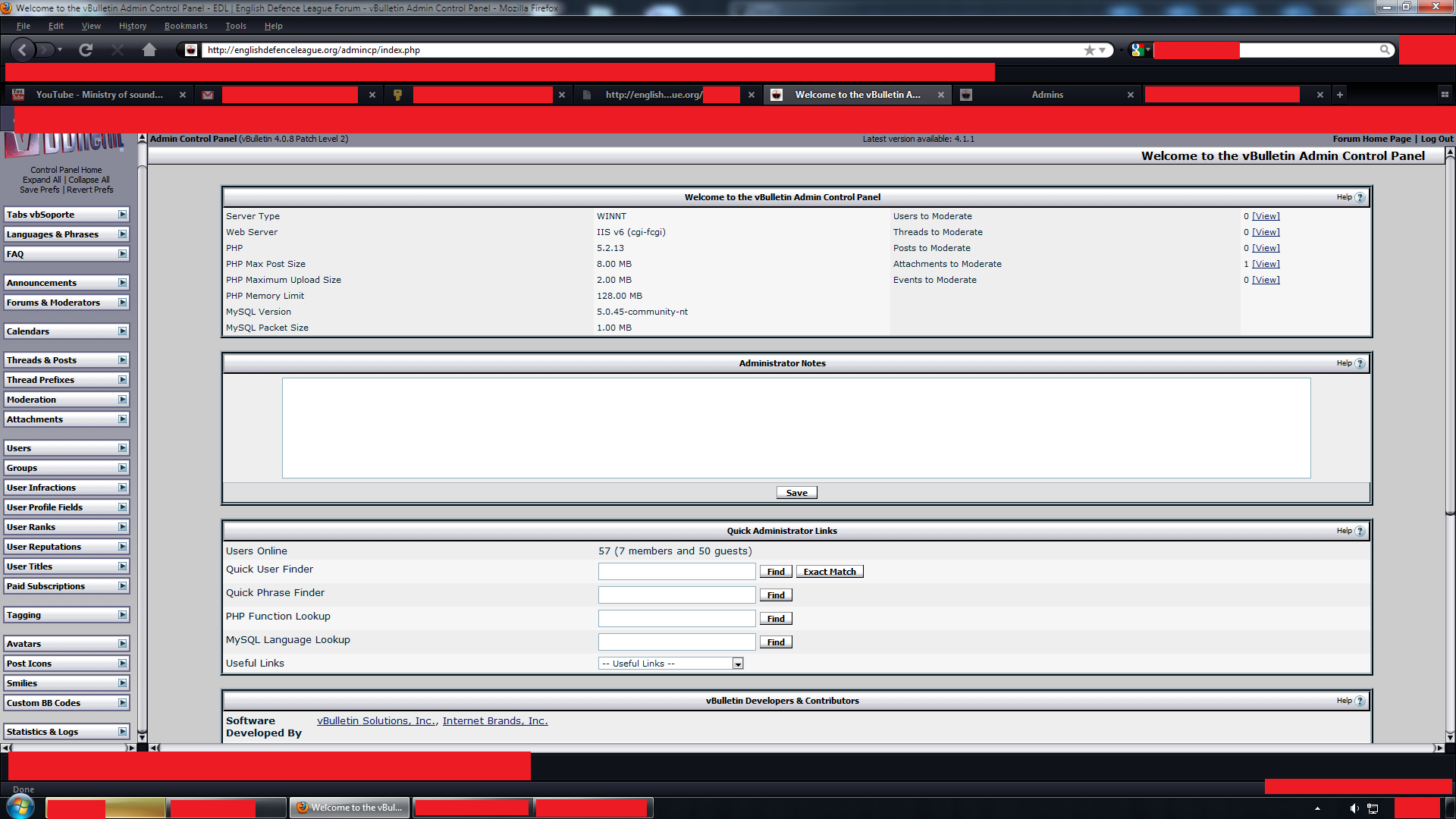Screen dimensions: 1456x819
Task: Open Help icon for Administrator Notes
Action: click(x=1360, y=363)
